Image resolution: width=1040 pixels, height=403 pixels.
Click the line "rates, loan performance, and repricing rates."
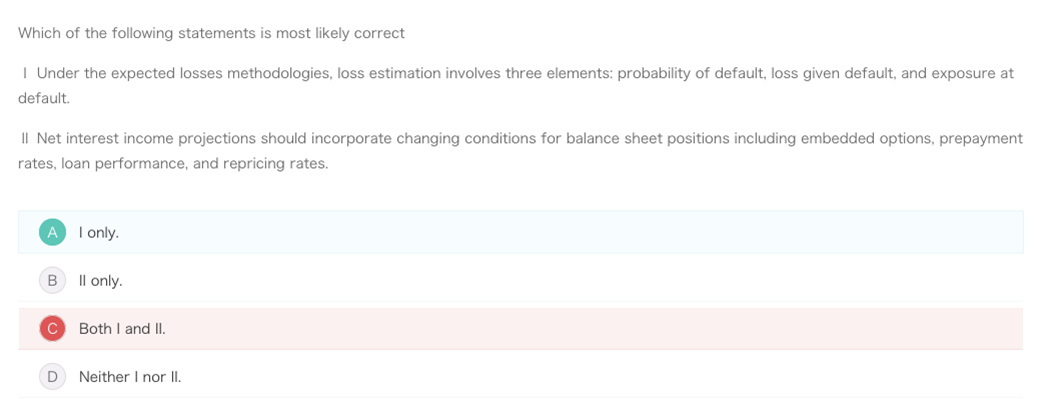[173, 164]
